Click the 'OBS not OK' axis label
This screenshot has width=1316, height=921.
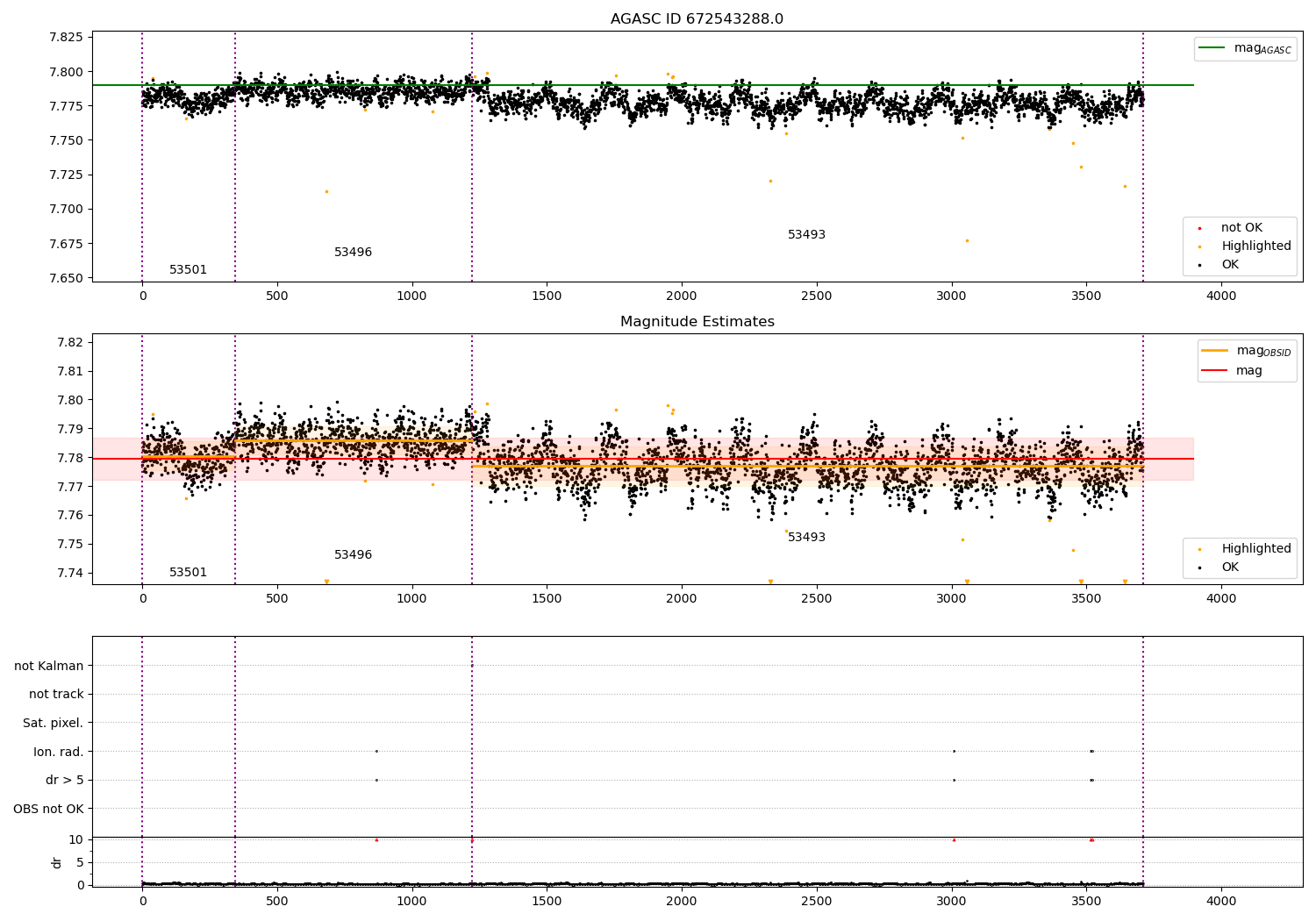coord(48,809)
